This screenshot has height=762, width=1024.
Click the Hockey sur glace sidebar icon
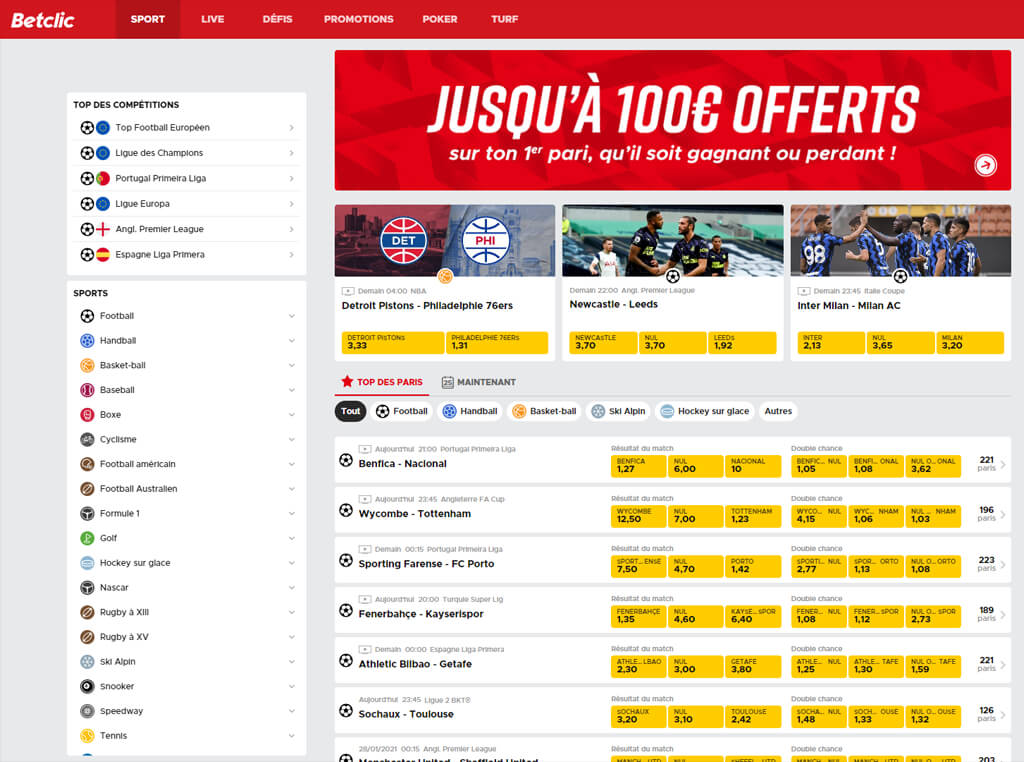point(87,563)
